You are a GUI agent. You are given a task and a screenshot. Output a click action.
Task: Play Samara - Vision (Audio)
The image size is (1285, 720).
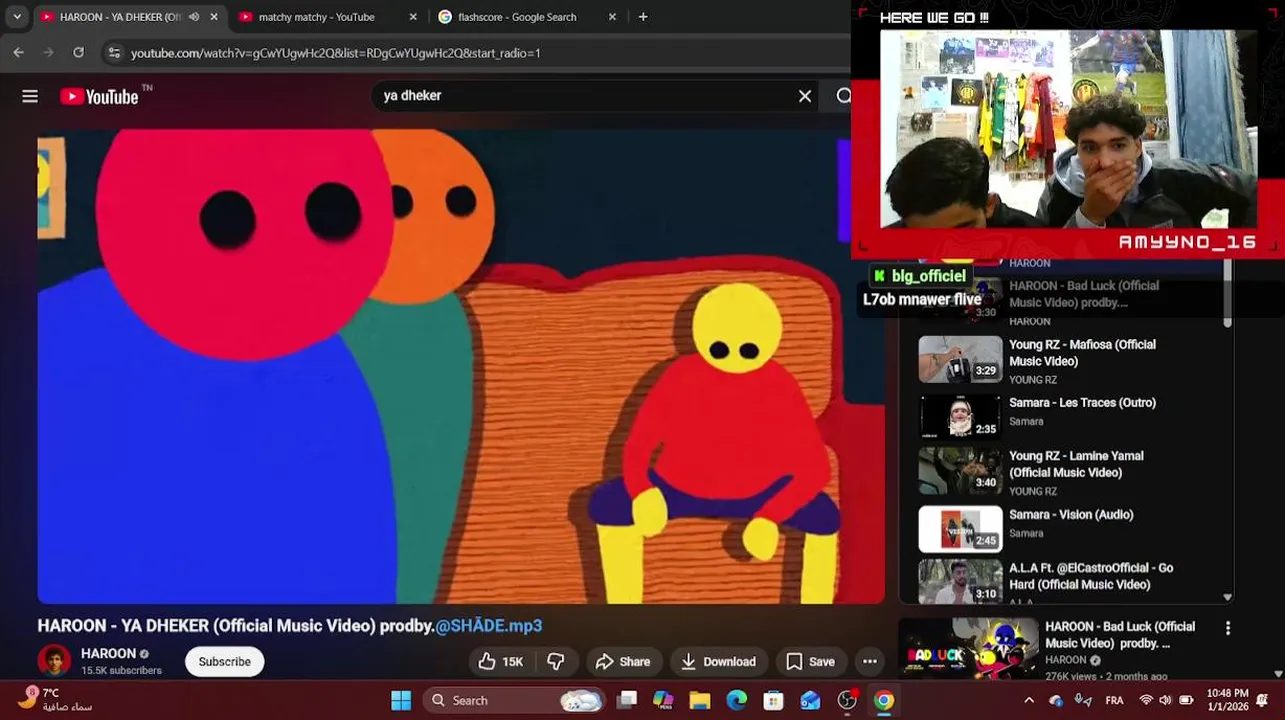[1071, 515]
